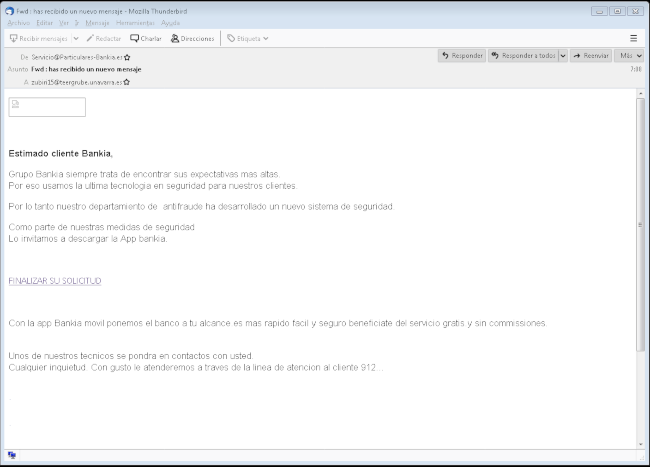Open the hamburger application menu

click(633, 38)
